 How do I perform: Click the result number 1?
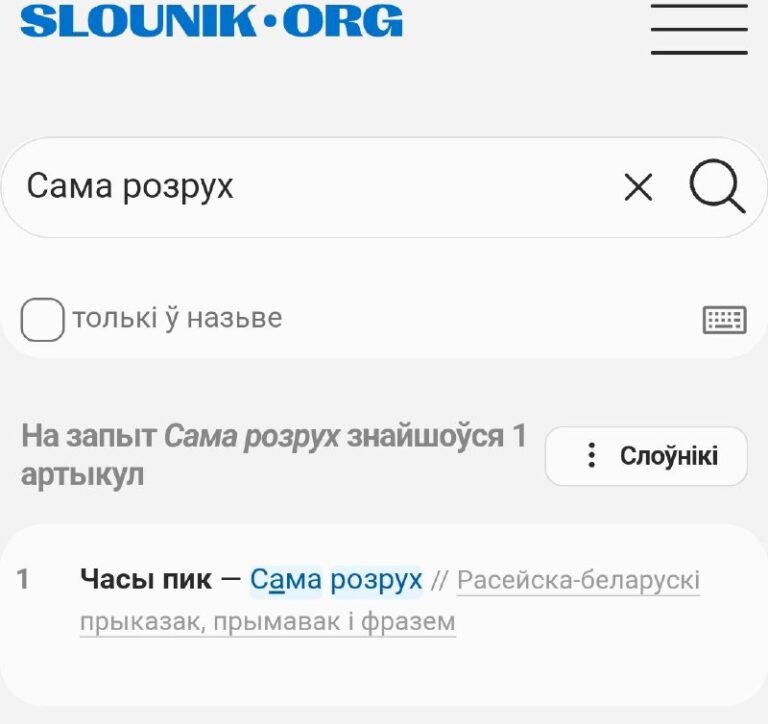[x=23, y=579]
